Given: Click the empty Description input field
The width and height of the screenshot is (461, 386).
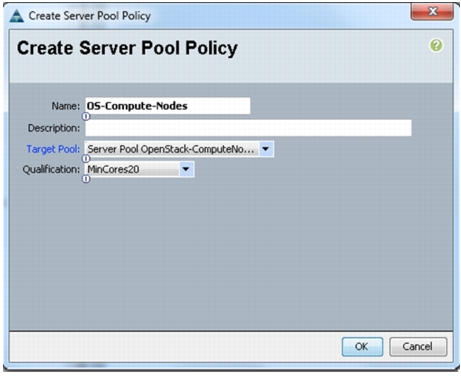Looking at the screenshot, I should click(x=248, y=128).
